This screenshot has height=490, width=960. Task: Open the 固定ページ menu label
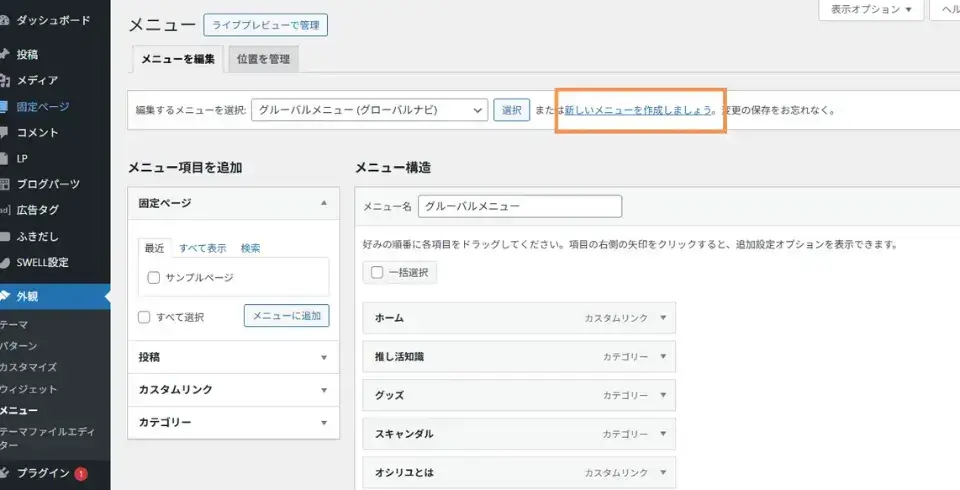pos(43,107)
